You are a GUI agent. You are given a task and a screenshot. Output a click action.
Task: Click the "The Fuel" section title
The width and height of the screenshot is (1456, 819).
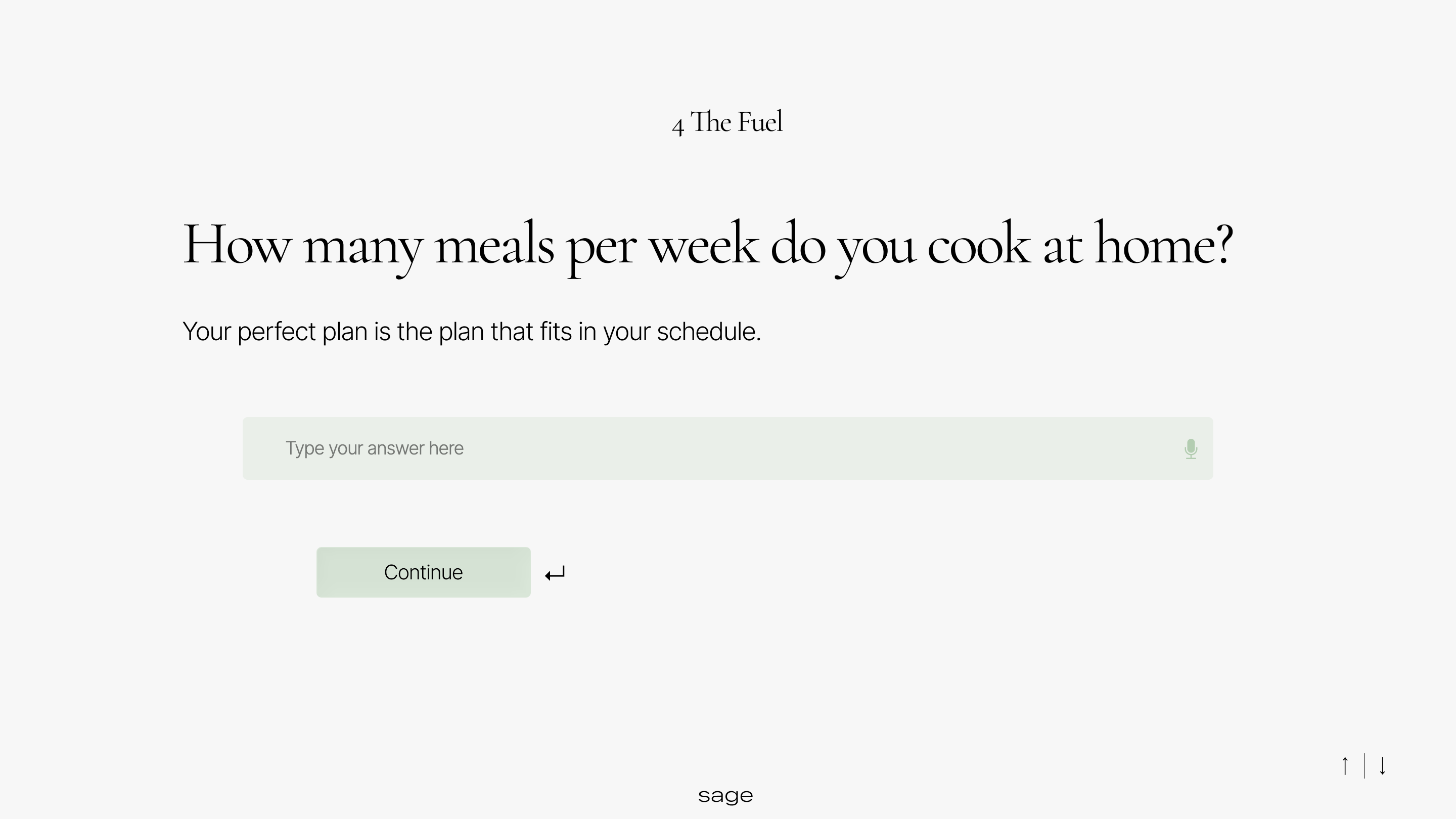coord(737,122)
